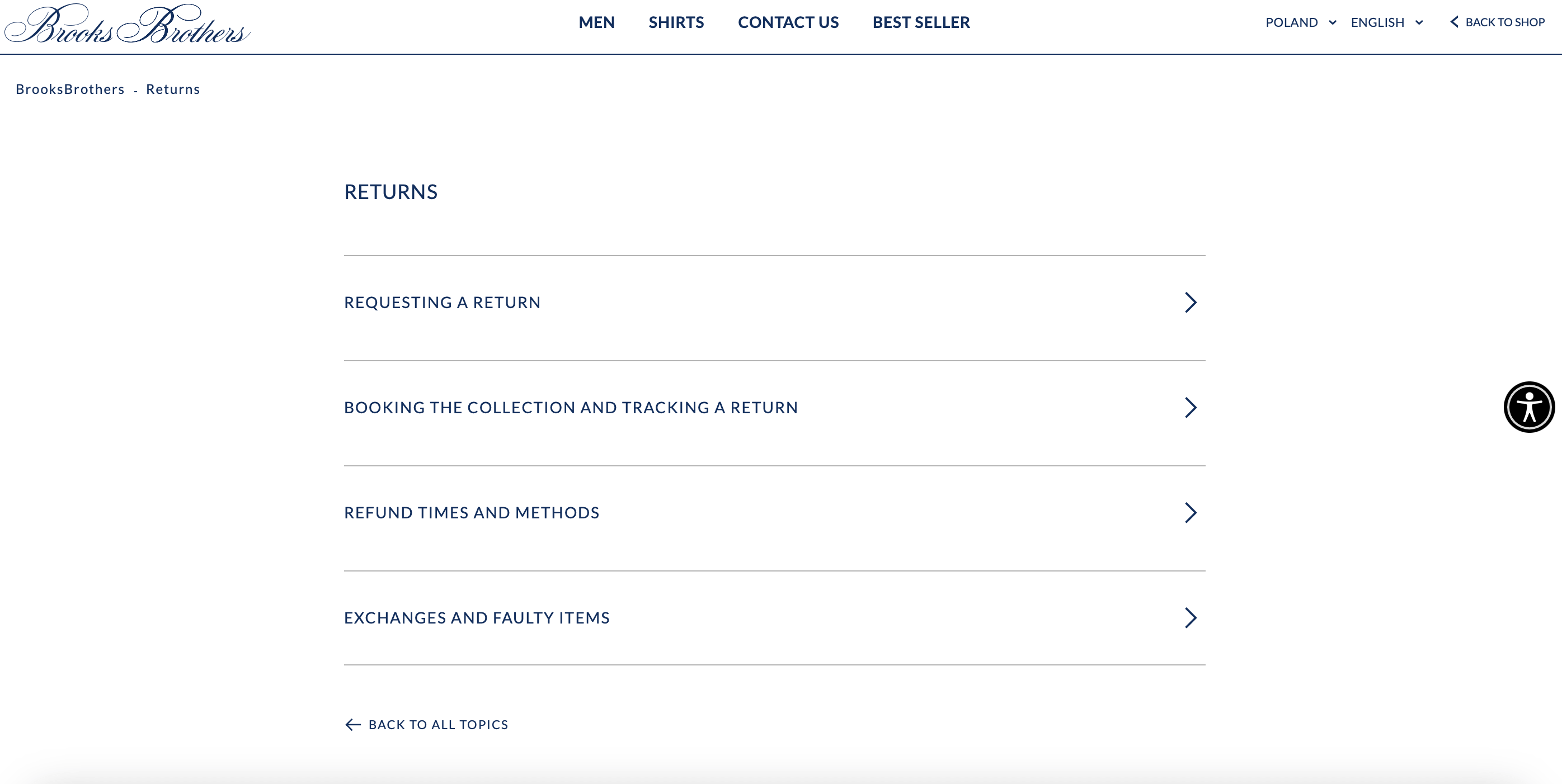The height and width of the screenshot is (784, 1562).
Task: Click the BrooksBrothers breadcrumb link
Action: point(70,89)
